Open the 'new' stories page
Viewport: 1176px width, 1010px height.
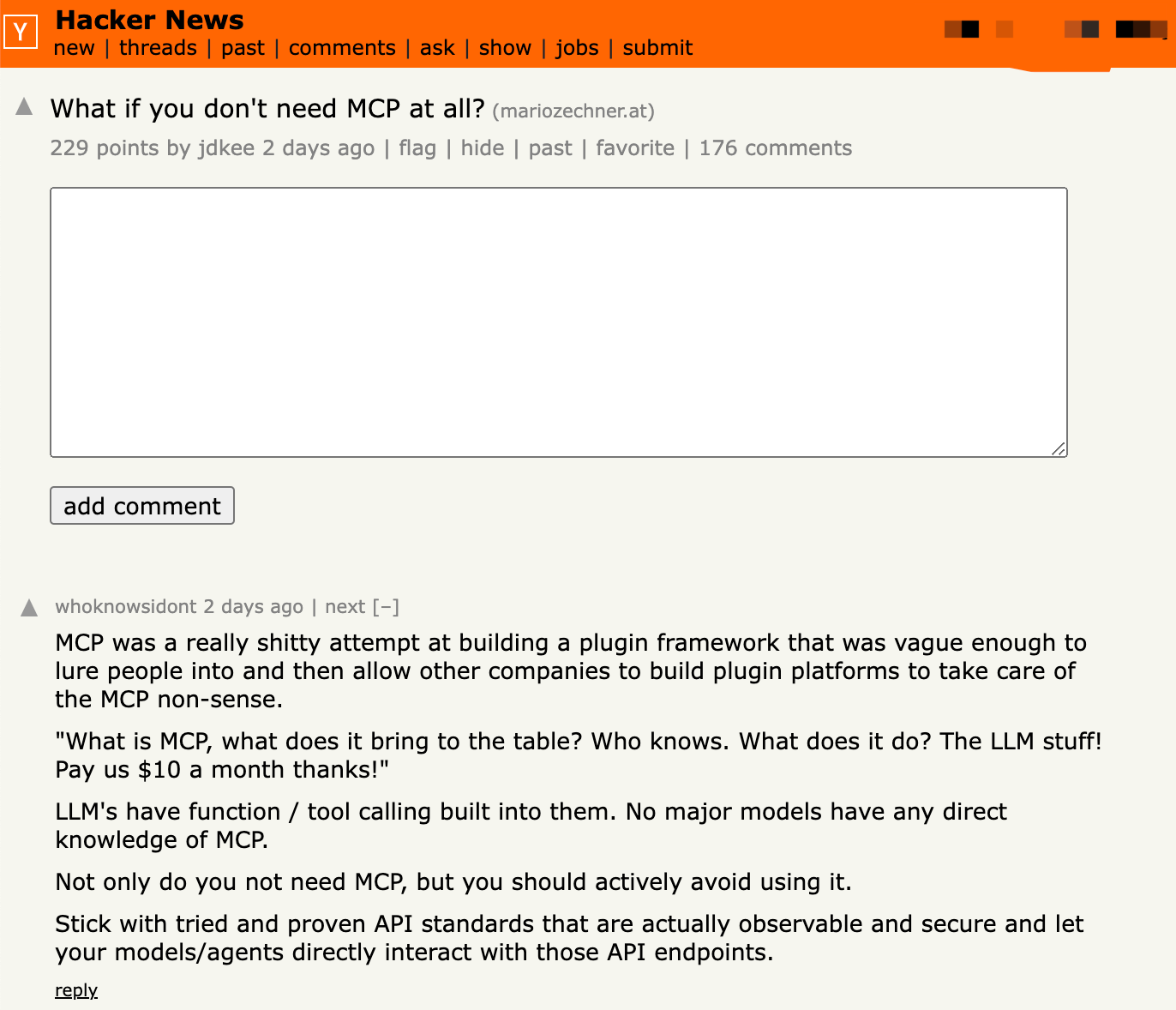(74, 48)
